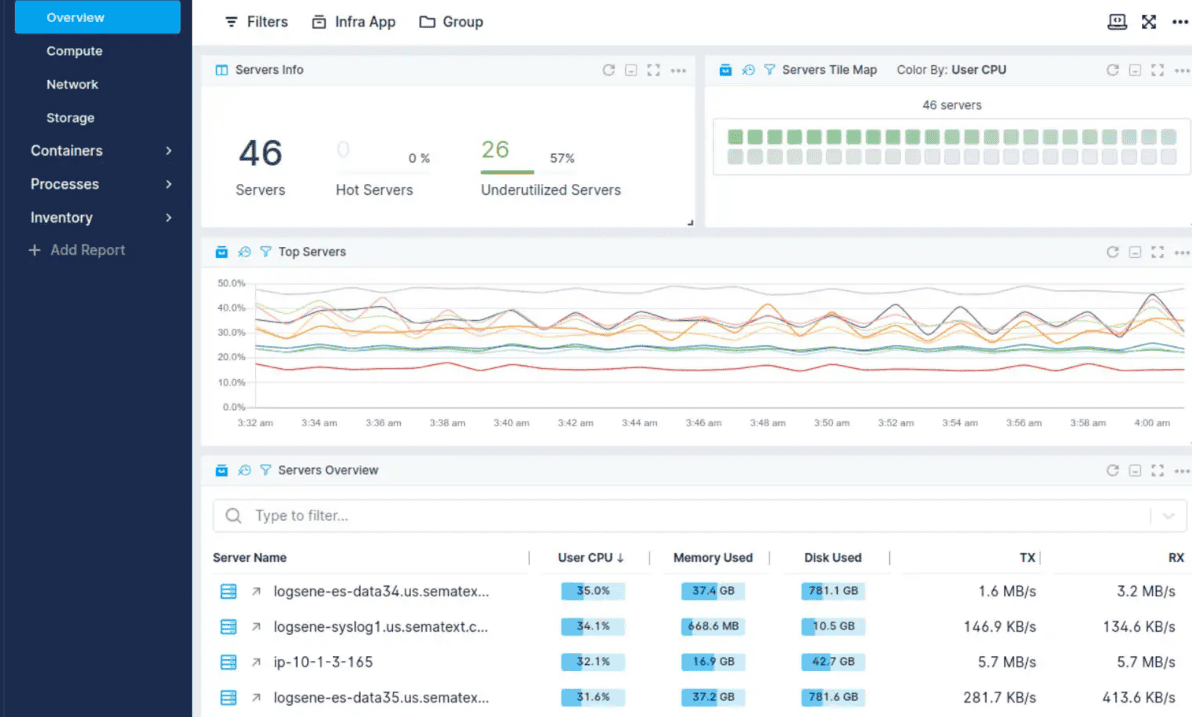
Task: Click the 668.6 MB memory value
Action: click(713, 627)
